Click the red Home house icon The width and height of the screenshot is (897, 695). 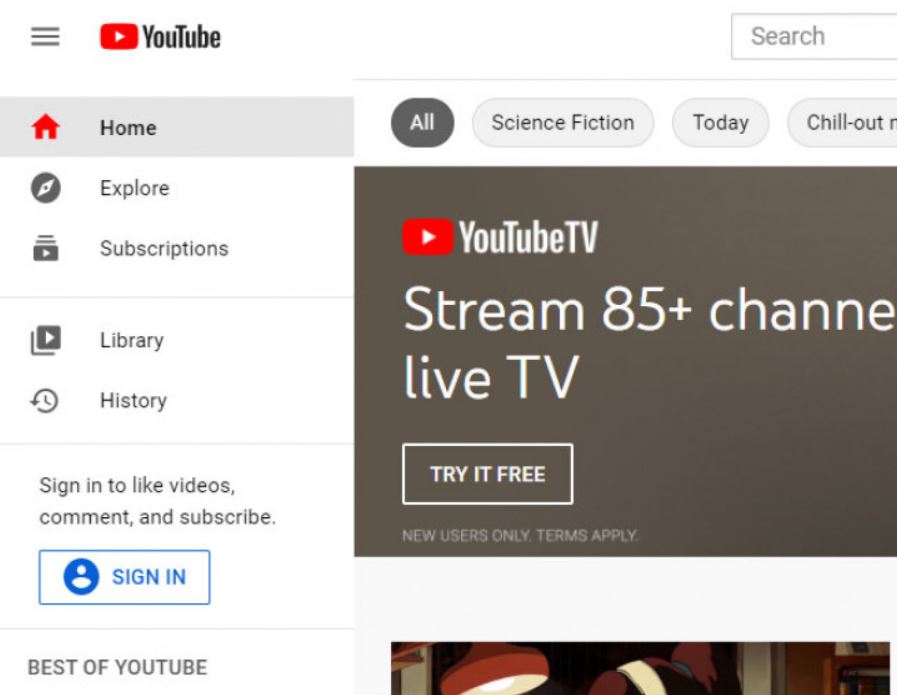tap(46, 127)
